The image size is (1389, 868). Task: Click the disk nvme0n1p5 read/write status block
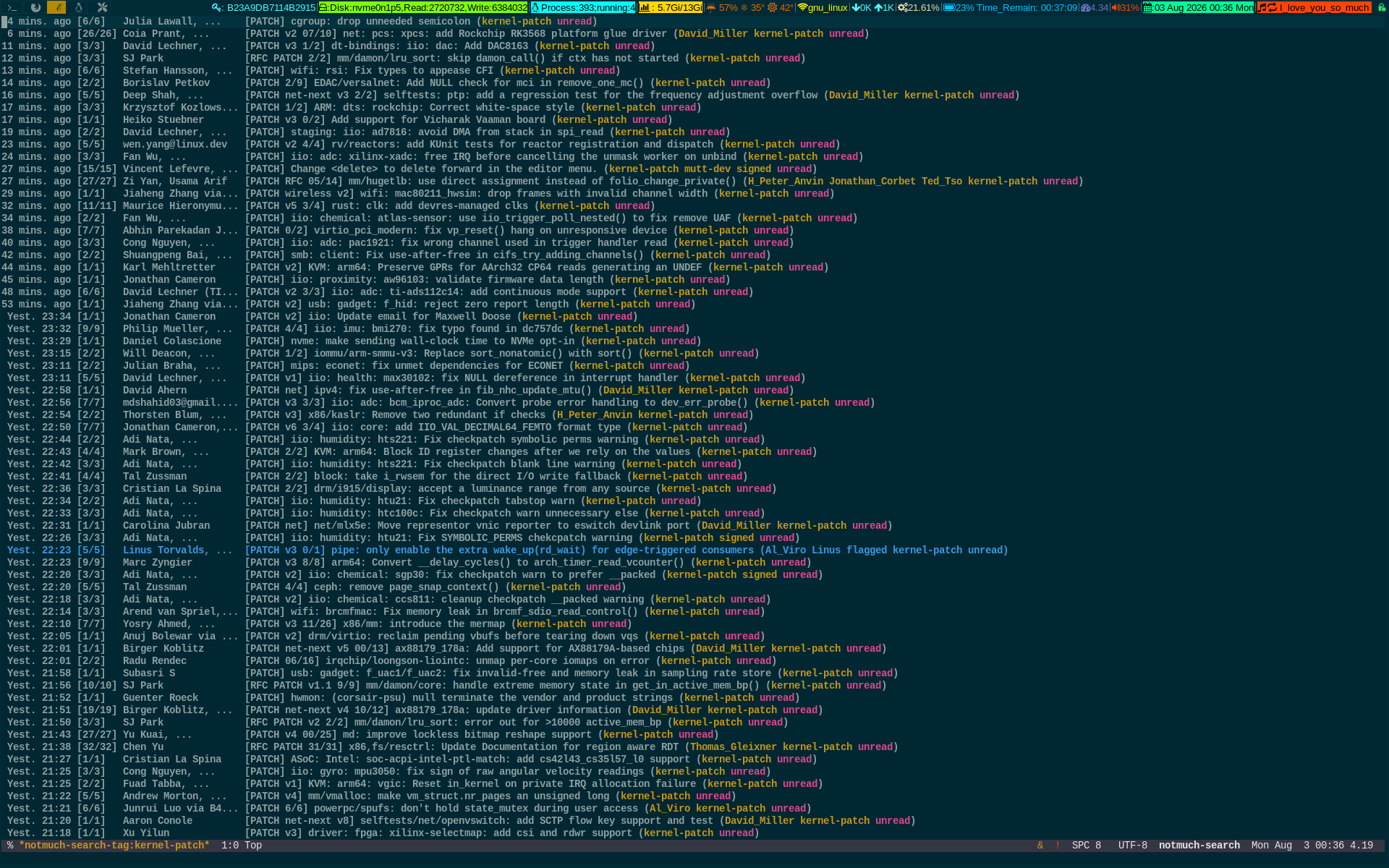[423, 7]
